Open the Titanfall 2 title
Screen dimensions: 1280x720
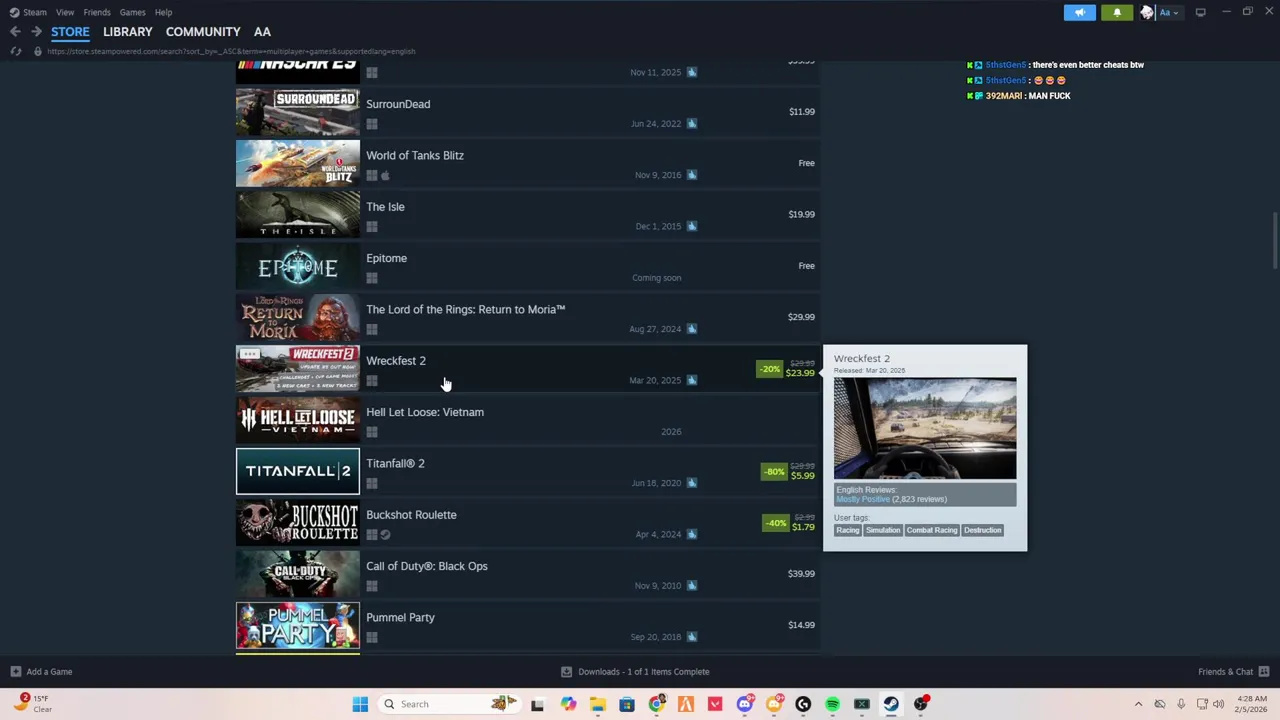tap(395, 463)
